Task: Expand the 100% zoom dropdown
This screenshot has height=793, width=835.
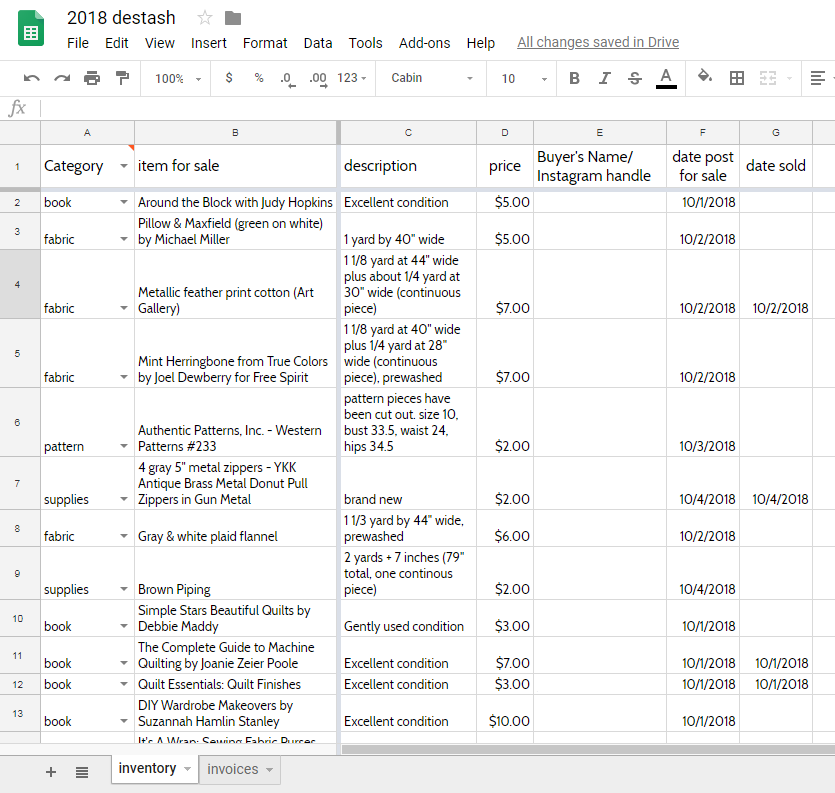Action: tap(178, 78)
